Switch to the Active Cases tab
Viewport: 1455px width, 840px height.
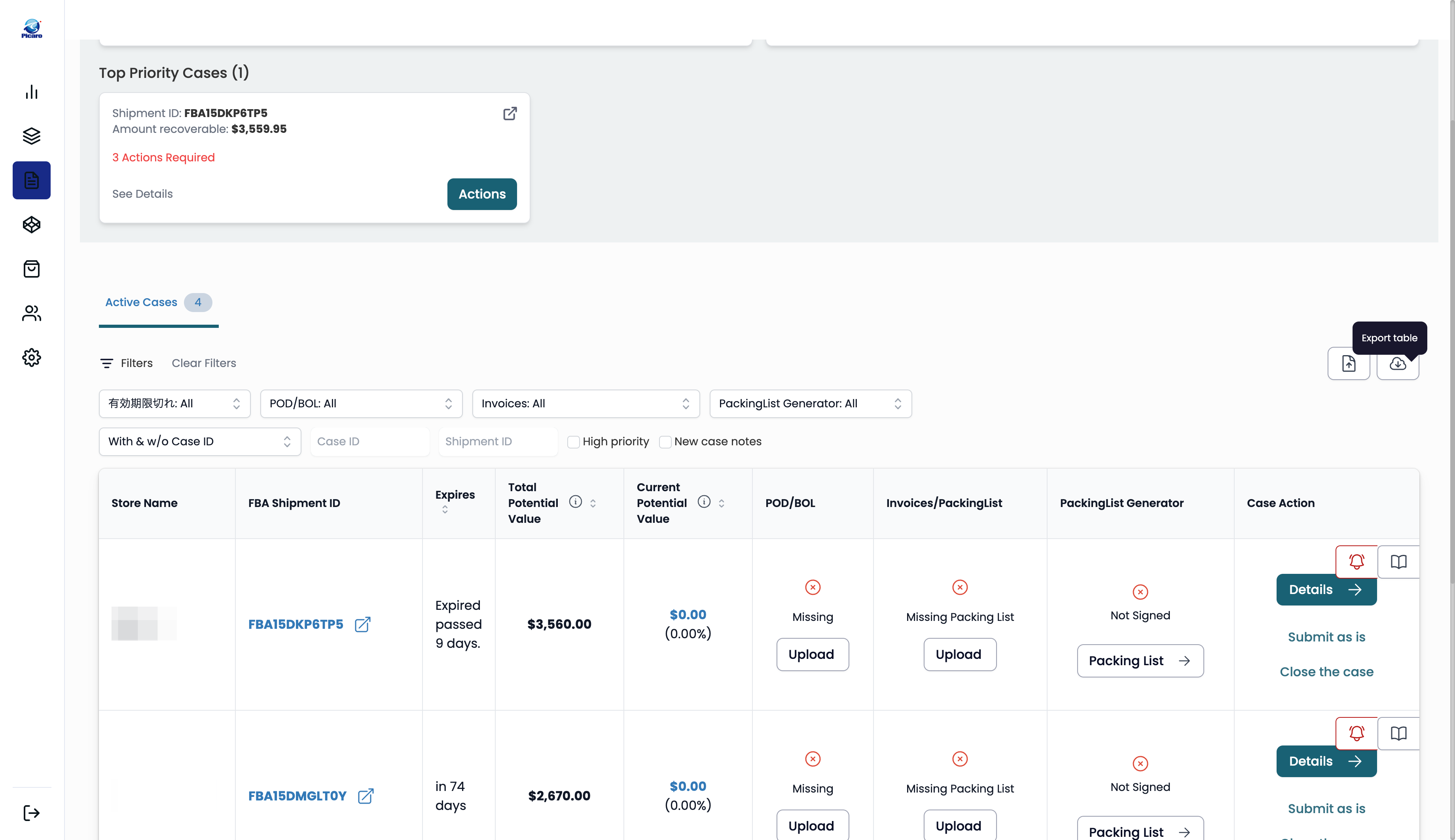158,302
